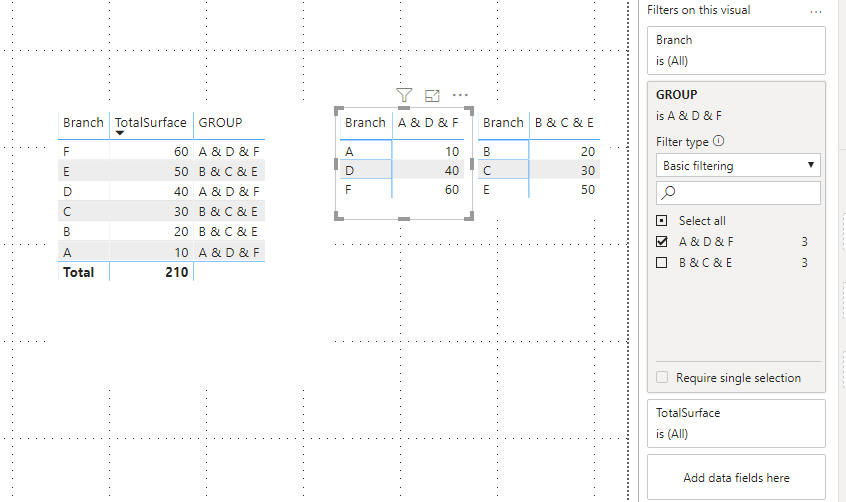
Task: Check the B & C & E filter value
Action: tap(661, 263)
